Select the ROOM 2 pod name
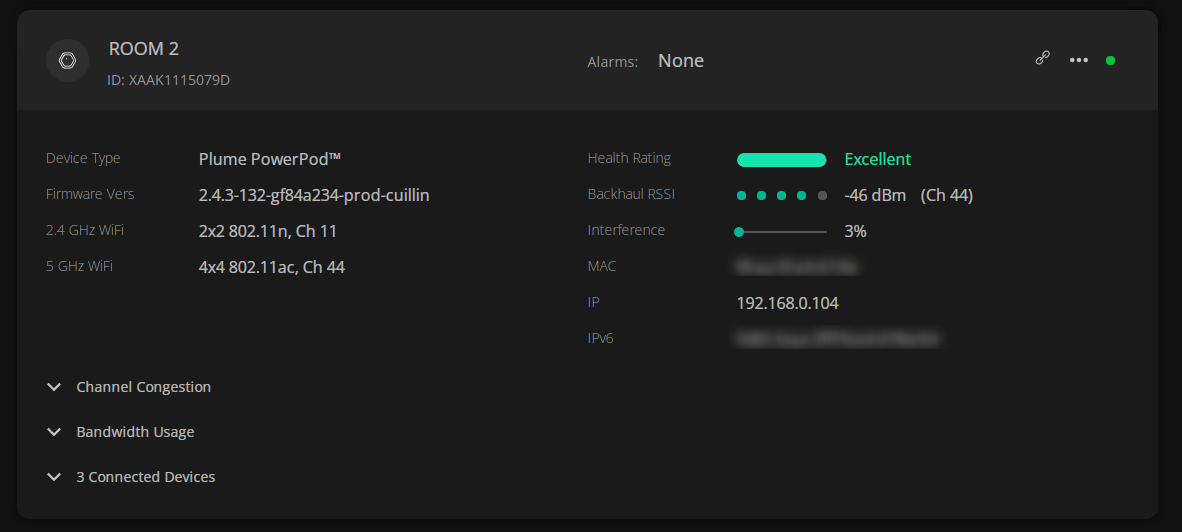 coord(143,49)
